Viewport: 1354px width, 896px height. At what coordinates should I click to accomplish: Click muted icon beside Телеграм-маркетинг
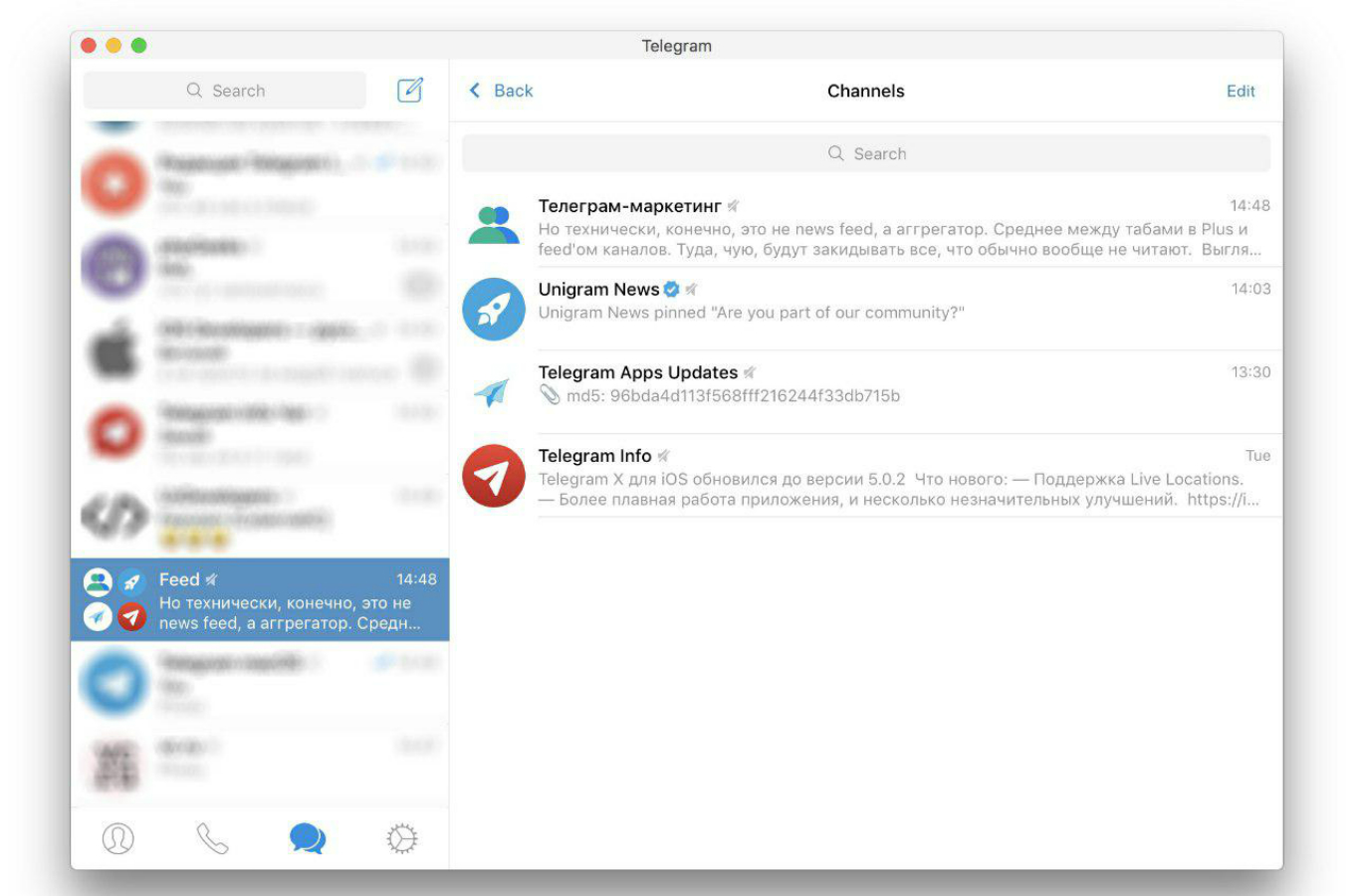coord(733,206)
